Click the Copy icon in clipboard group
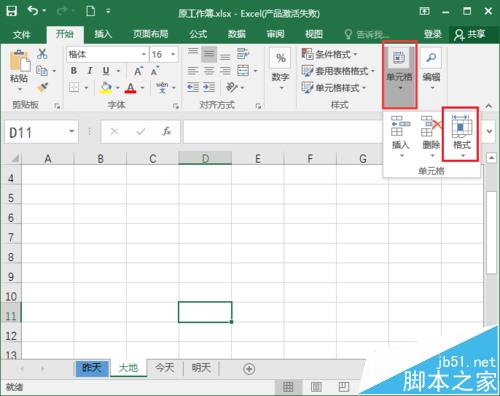500x396 pixels. point(42,71)
